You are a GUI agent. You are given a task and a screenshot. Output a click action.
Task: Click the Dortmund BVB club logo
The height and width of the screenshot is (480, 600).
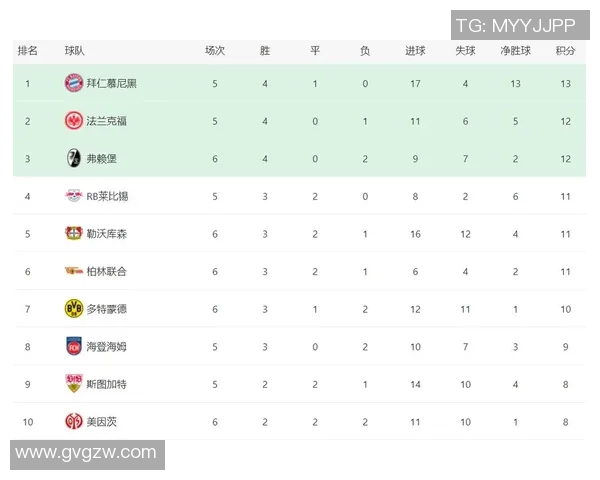pos(73,308)
